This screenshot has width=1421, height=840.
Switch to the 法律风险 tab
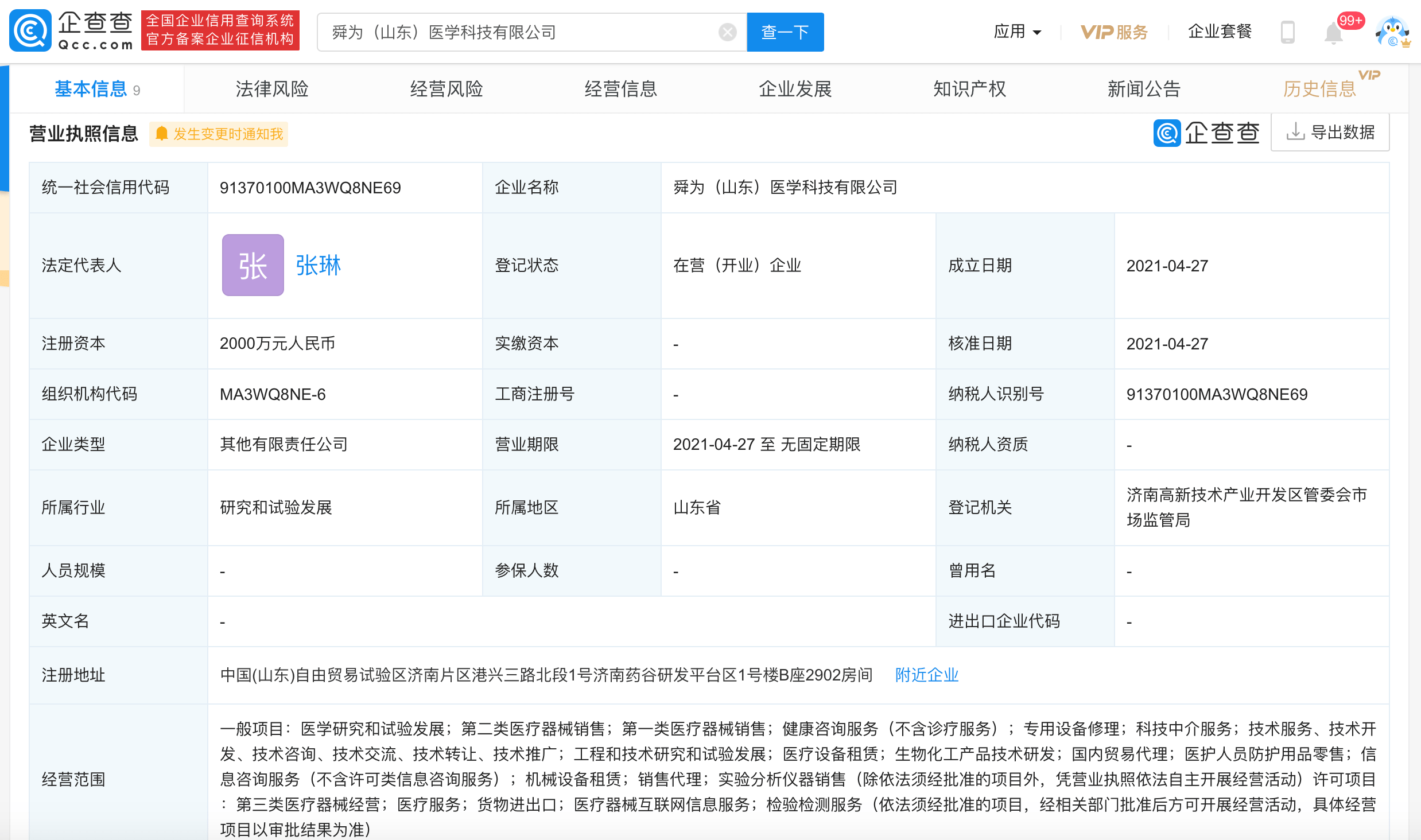click(272, 89)
